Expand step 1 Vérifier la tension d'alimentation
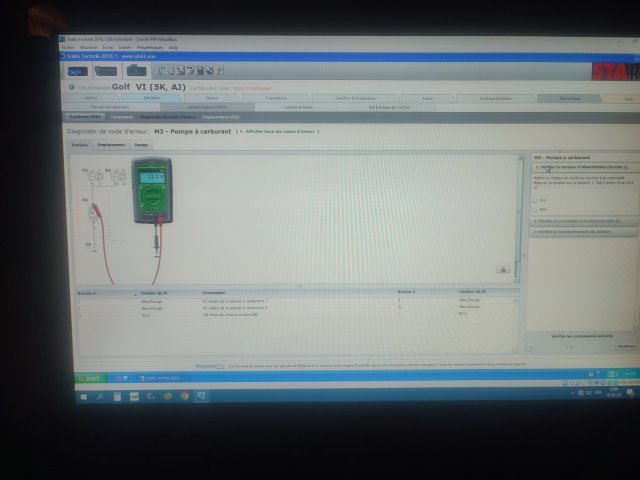Image resolution: width=640 pixels, height=480 pixels. [584, 167]
